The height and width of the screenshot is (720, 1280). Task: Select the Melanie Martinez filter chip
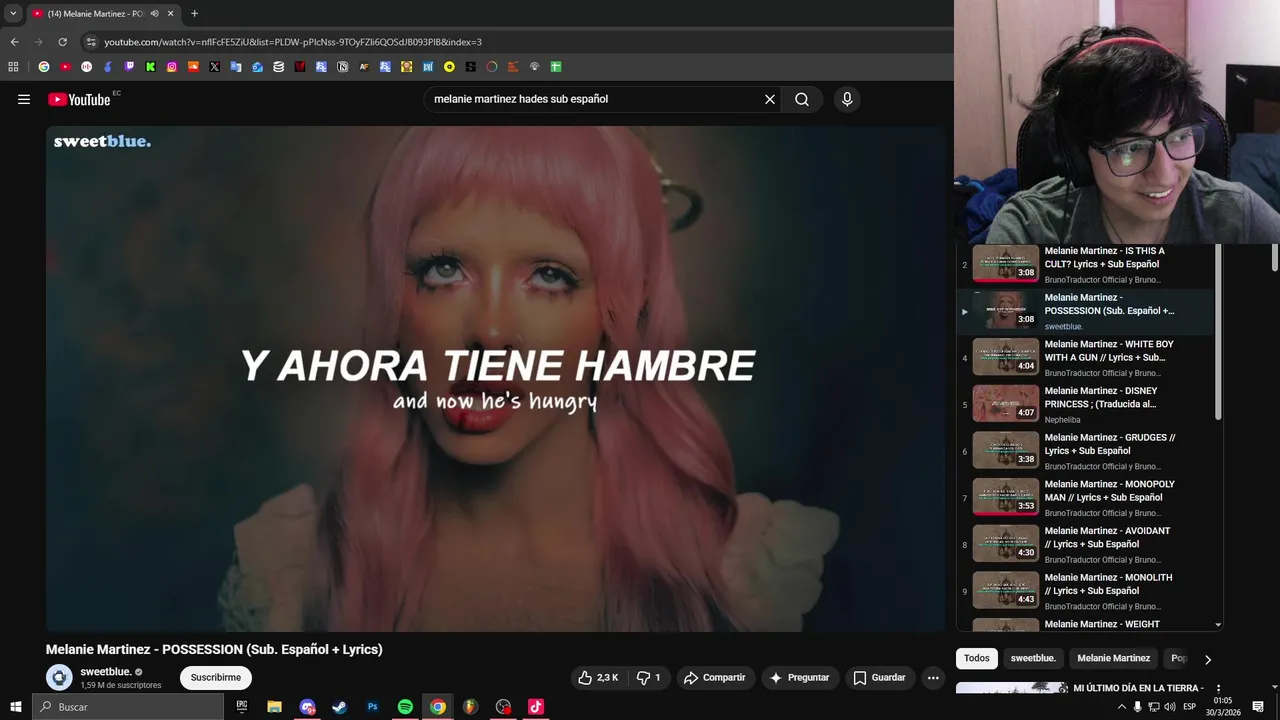pos(1113,658)
